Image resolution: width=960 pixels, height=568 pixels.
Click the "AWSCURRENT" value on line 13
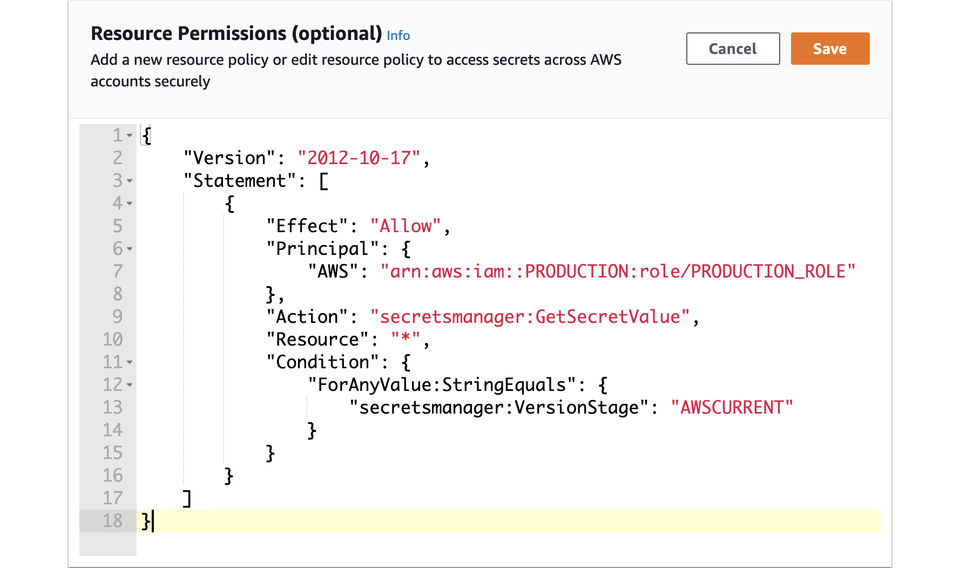pos(732,407)
